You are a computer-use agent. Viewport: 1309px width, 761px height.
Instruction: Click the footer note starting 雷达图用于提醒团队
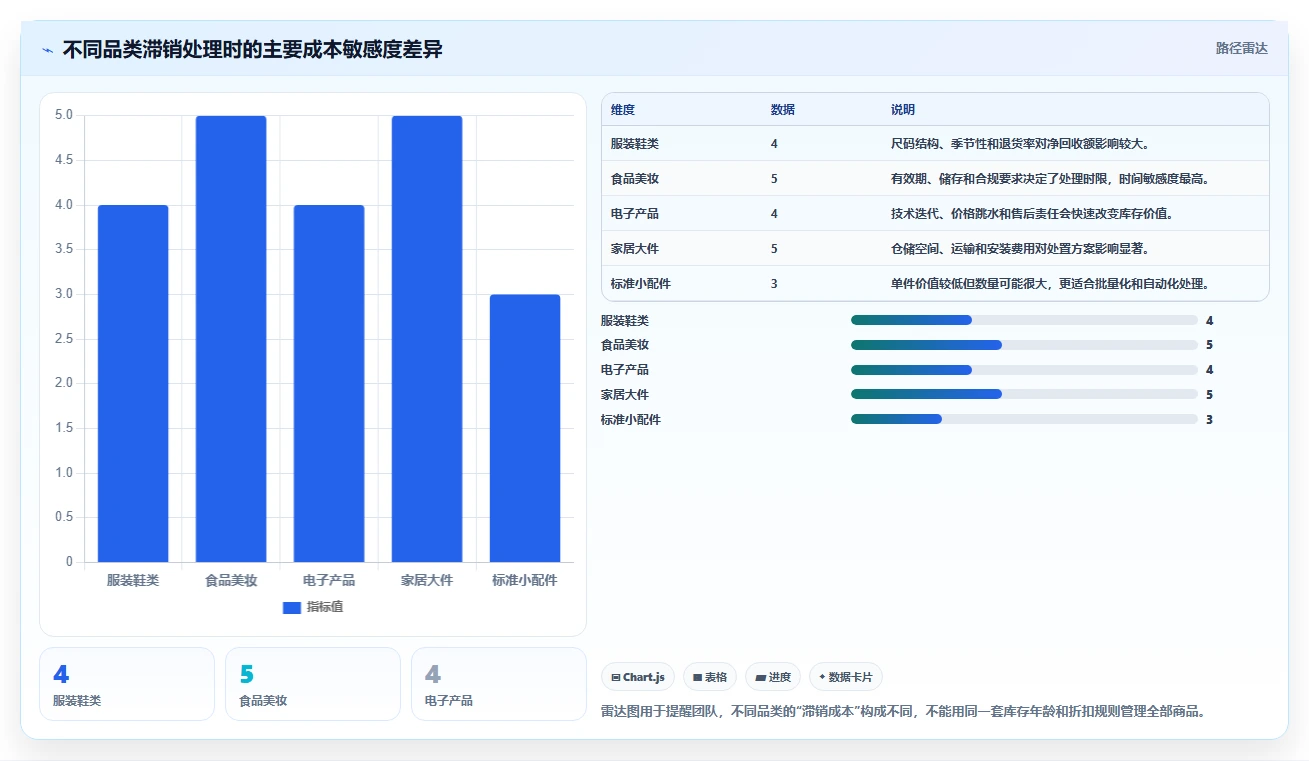click(x=903, y=712)
